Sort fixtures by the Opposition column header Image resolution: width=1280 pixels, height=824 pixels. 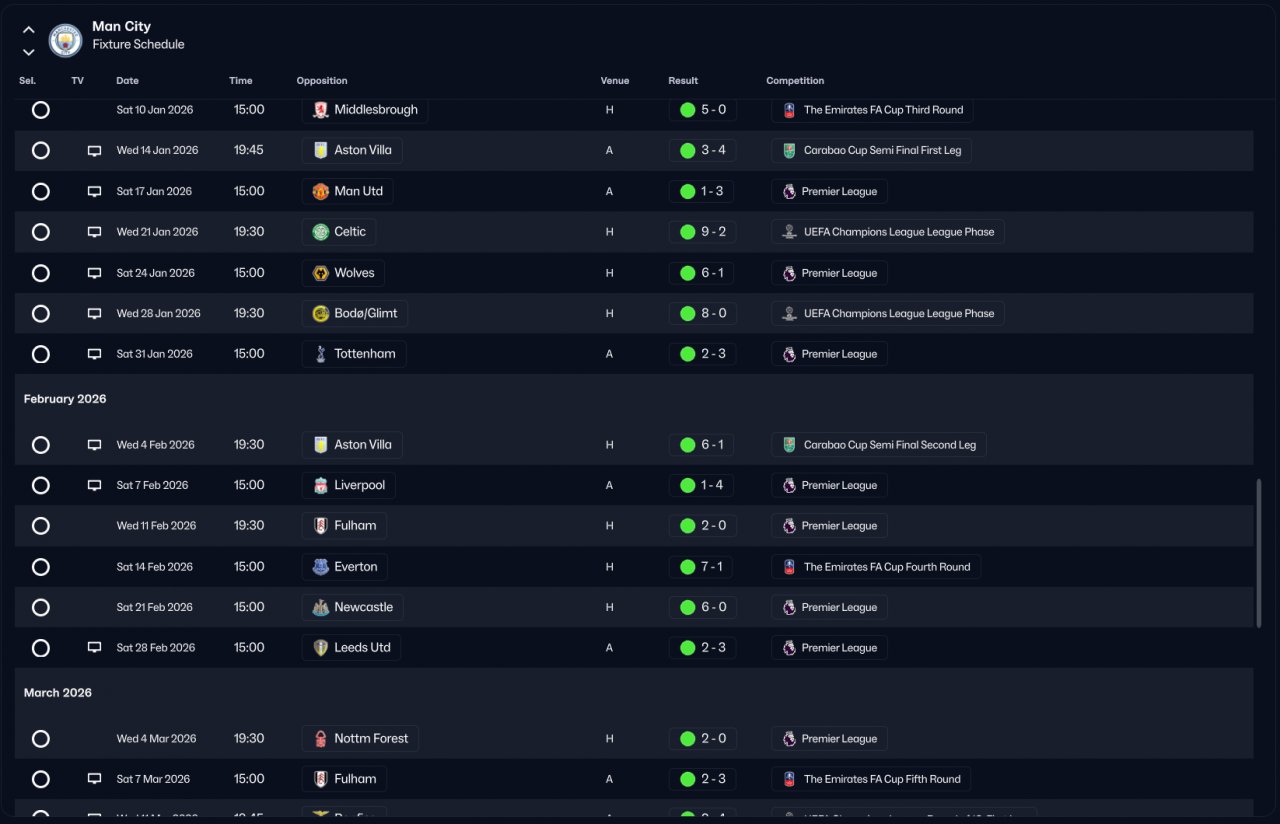[322, 81]
